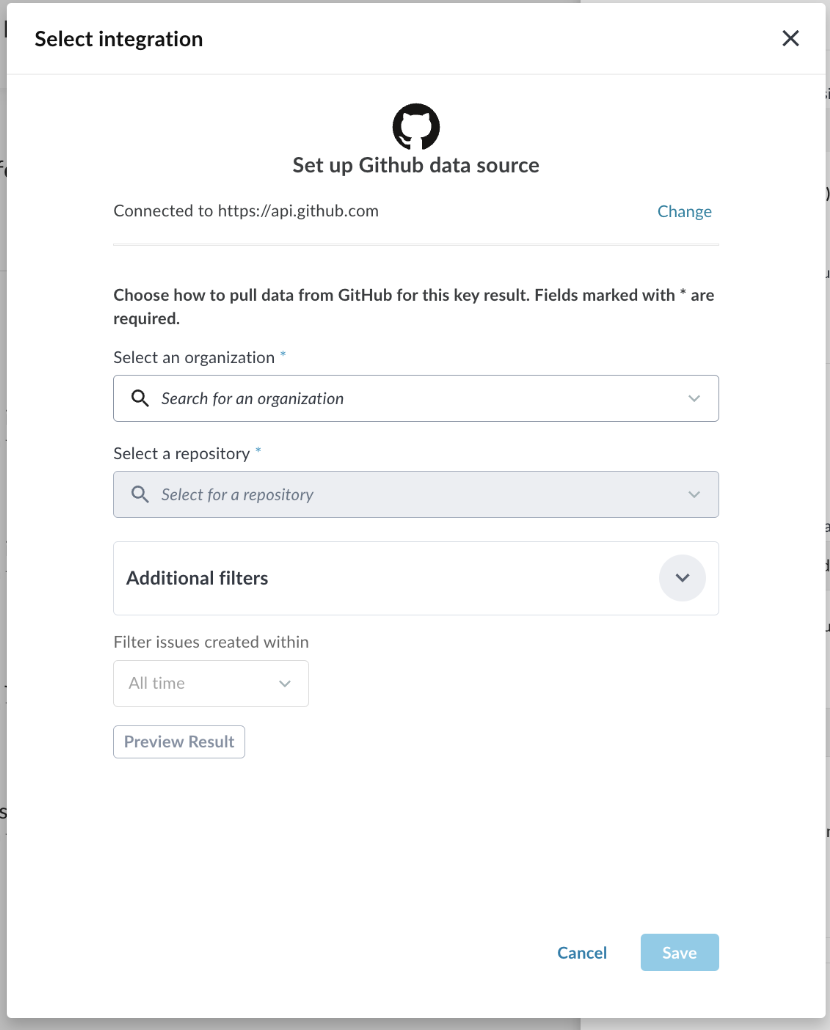The height and width of the screenshot is (1030, 830).
Task: Click the Select integration dialog title
Action: [x=119, y=39]
